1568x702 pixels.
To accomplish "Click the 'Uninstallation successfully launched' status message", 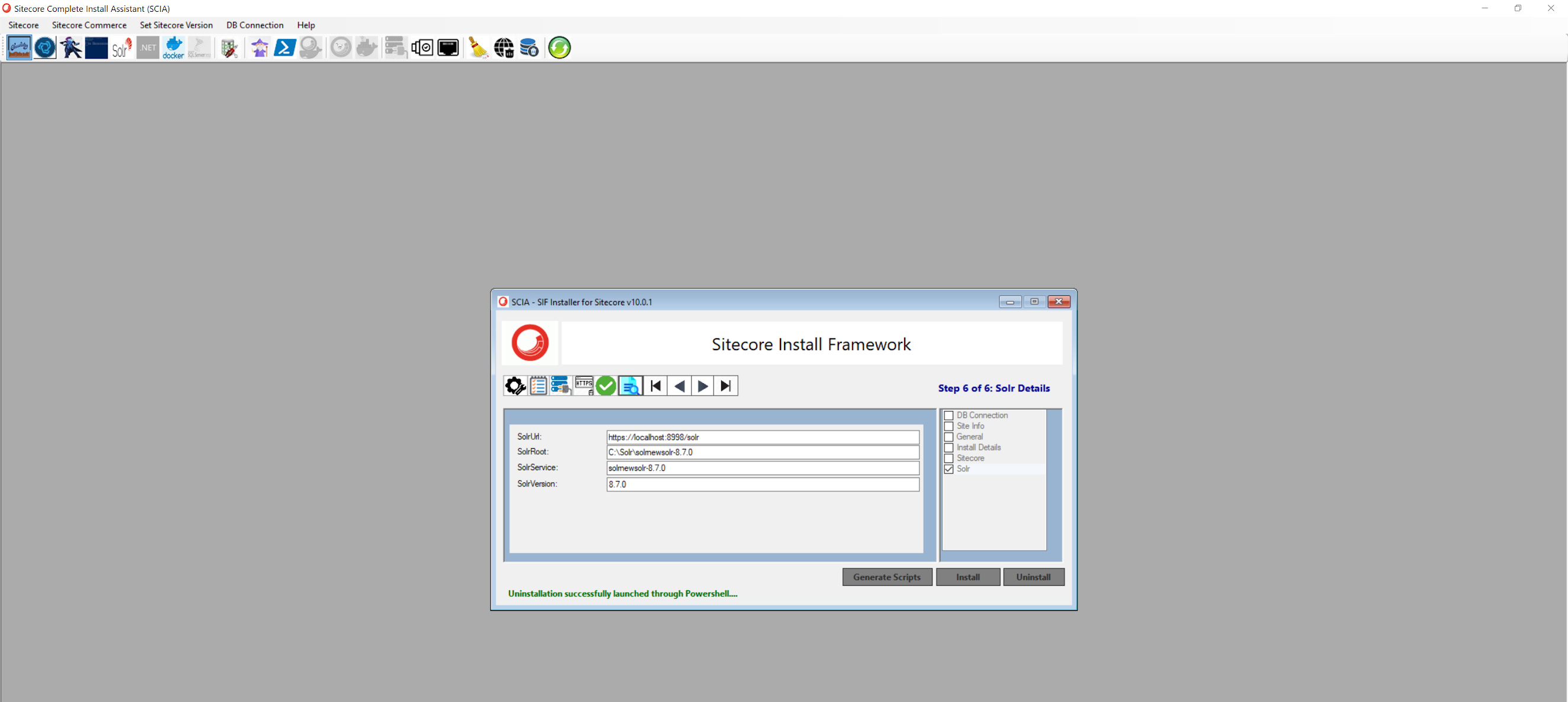I will coord(622,594).
